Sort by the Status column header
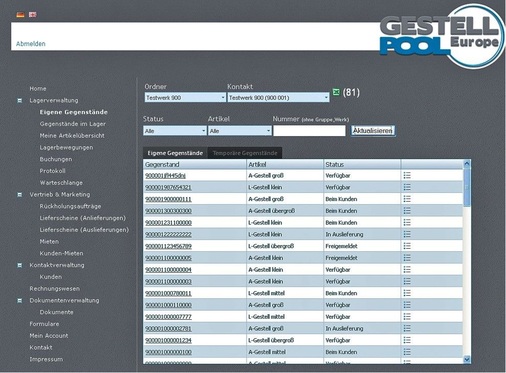Viewport: 506px width, 373px height. point(362,164)
